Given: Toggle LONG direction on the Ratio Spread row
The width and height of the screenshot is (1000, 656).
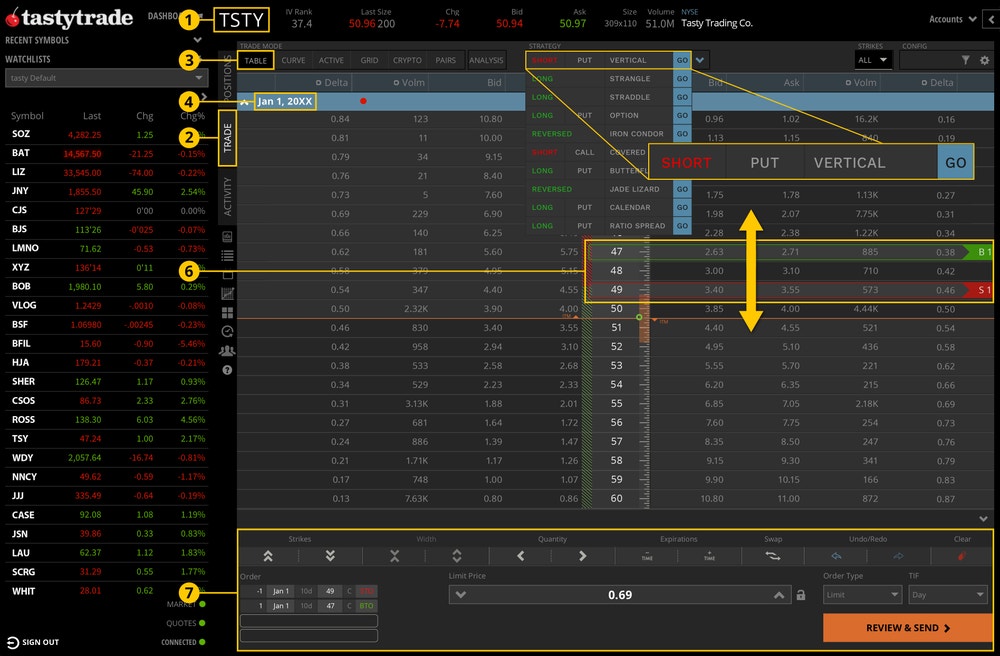Looking at the screenshot, I should pos(542,226).
